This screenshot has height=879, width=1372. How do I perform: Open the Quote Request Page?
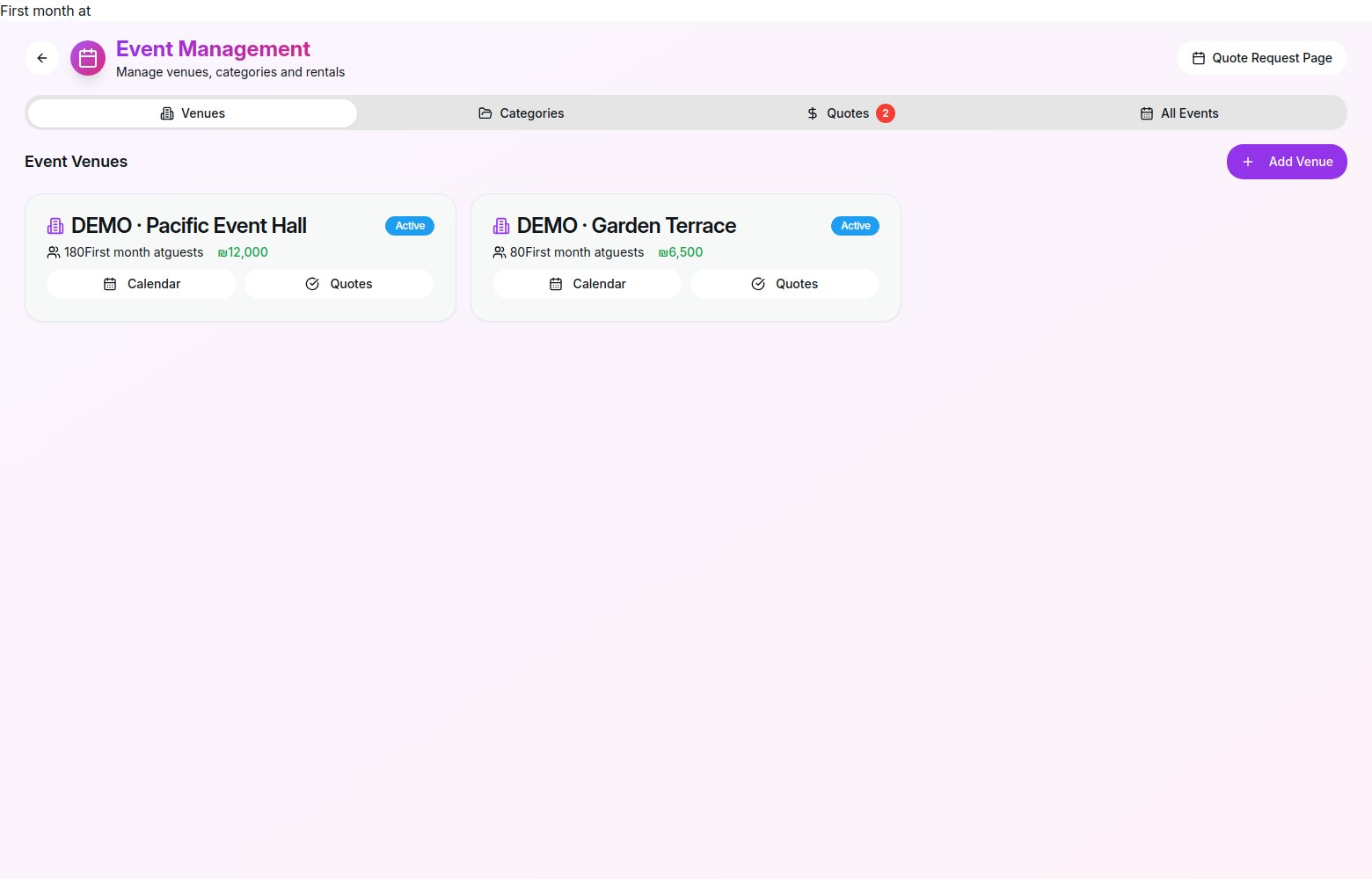[x=1262, y=58]
